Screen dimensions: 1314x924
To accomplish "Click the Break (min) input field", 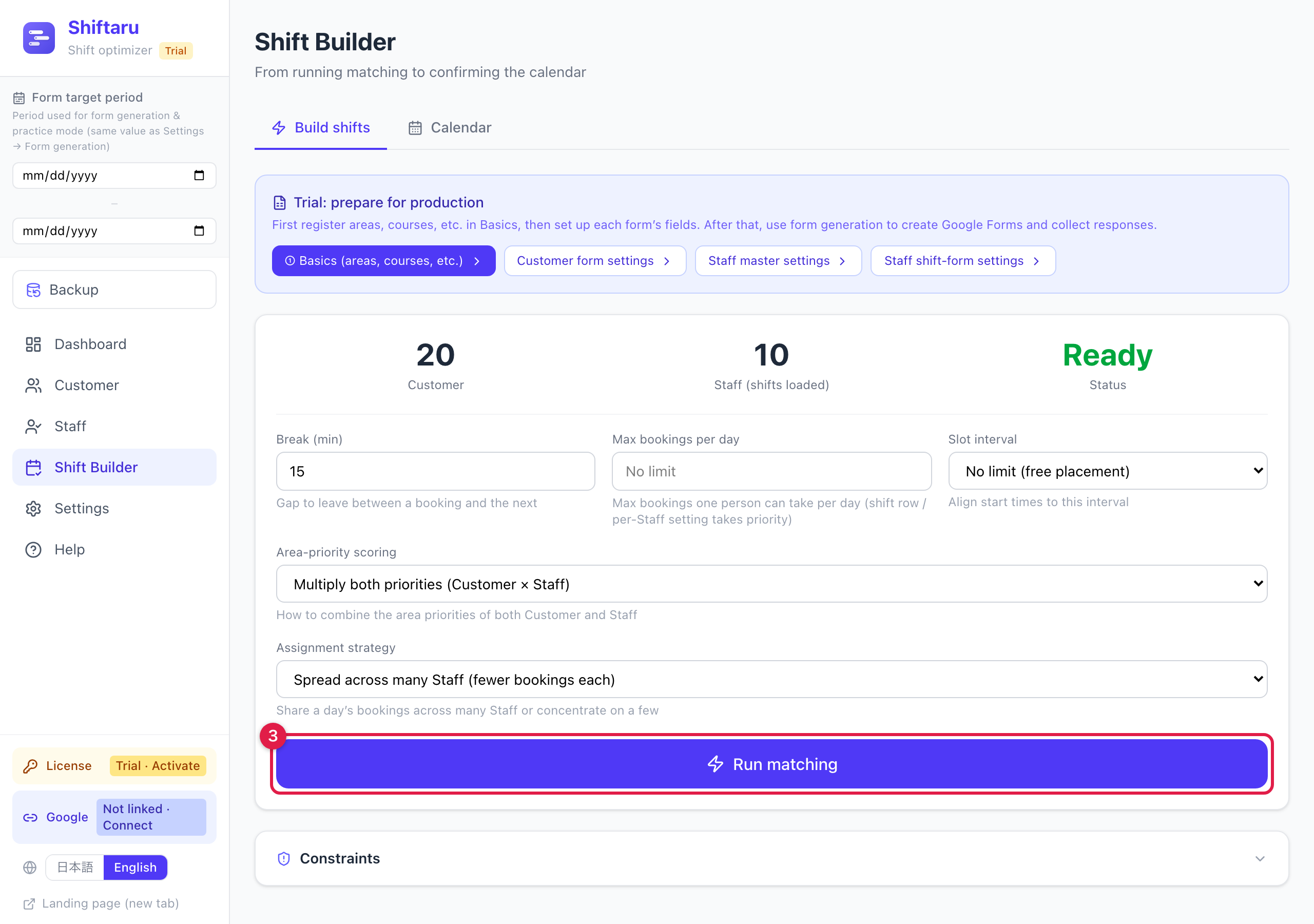I will pos(436,472).
